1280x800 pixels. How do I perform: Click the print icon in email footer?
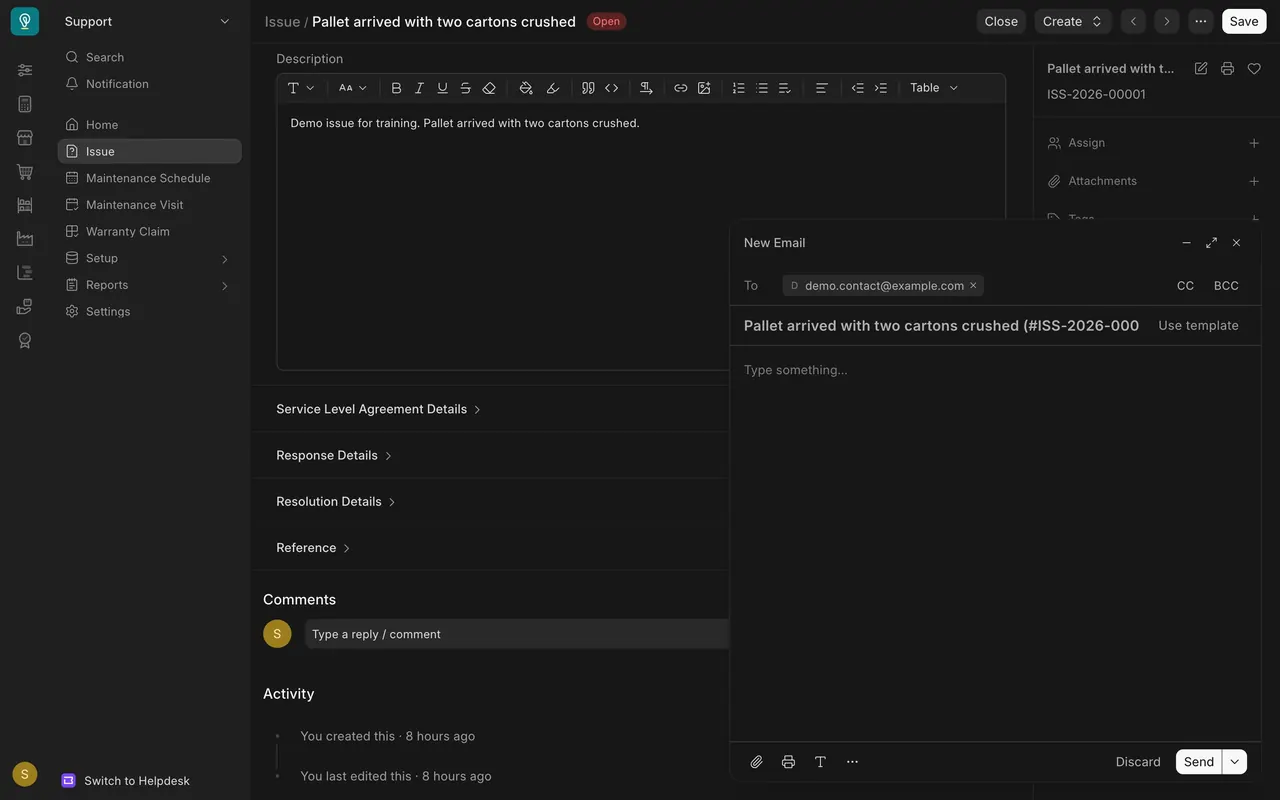coord(789,762)
